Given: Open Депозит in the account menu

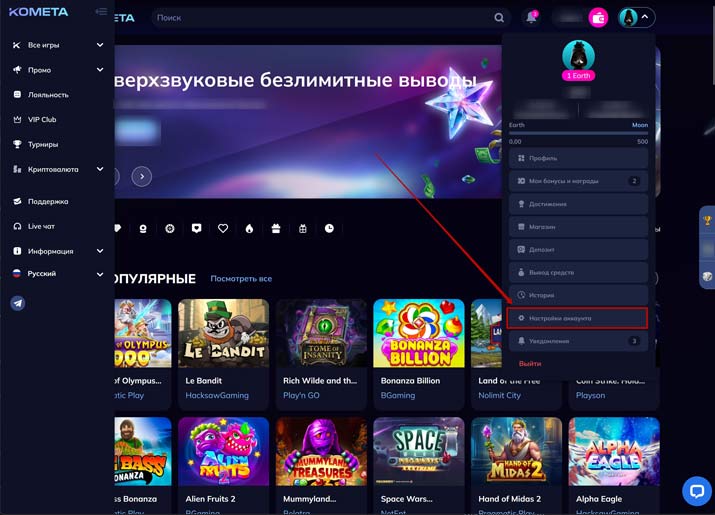Looking at the screenshot, I should pos(578,250).
